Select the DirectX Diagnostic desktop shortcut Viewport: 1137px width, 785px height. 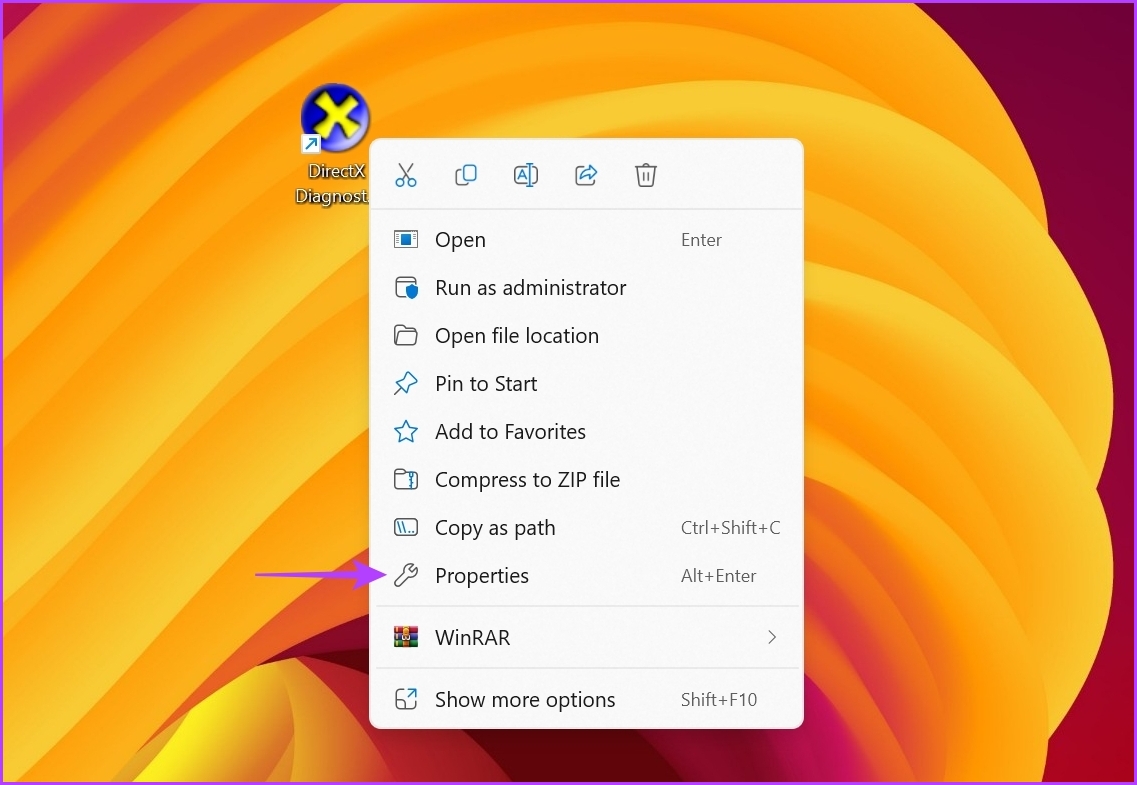point(334,144)
